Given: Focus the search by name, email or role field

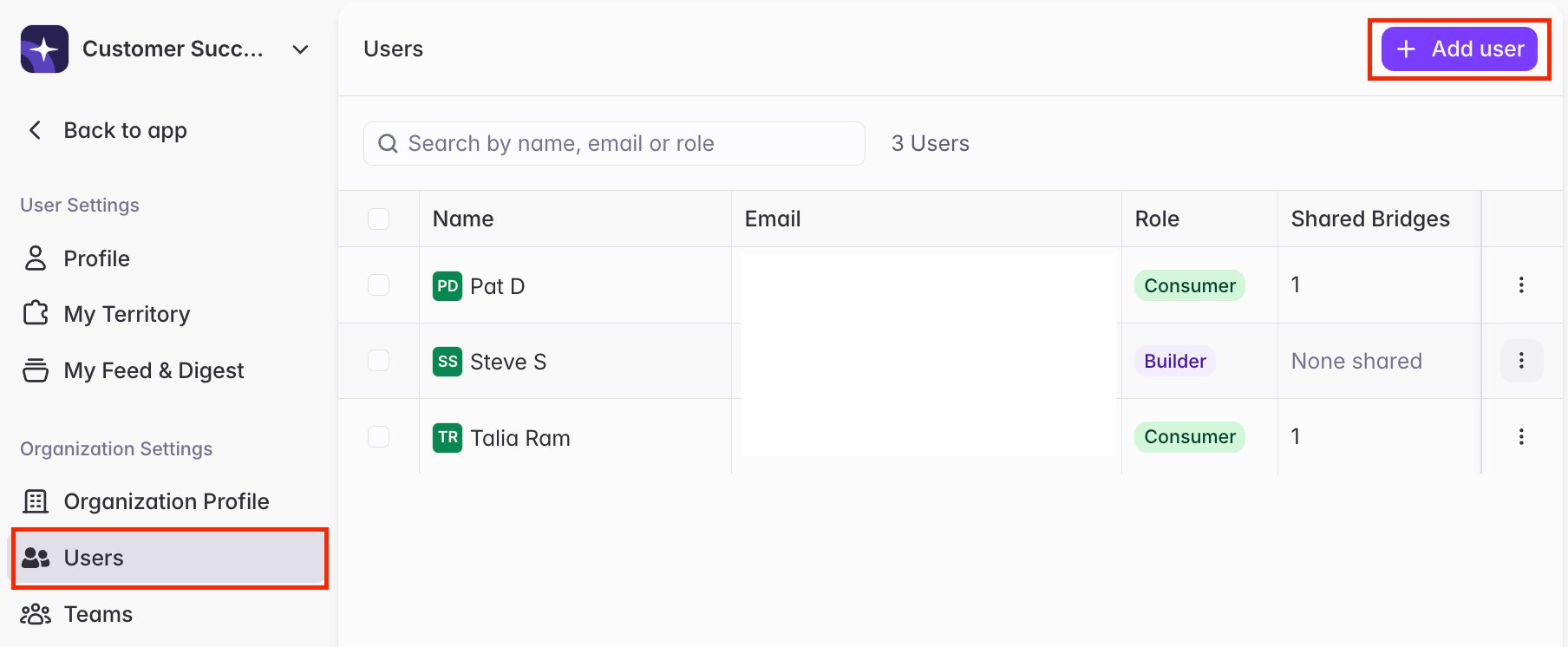Looking at the screenshot, I should (x=614, y=143).
